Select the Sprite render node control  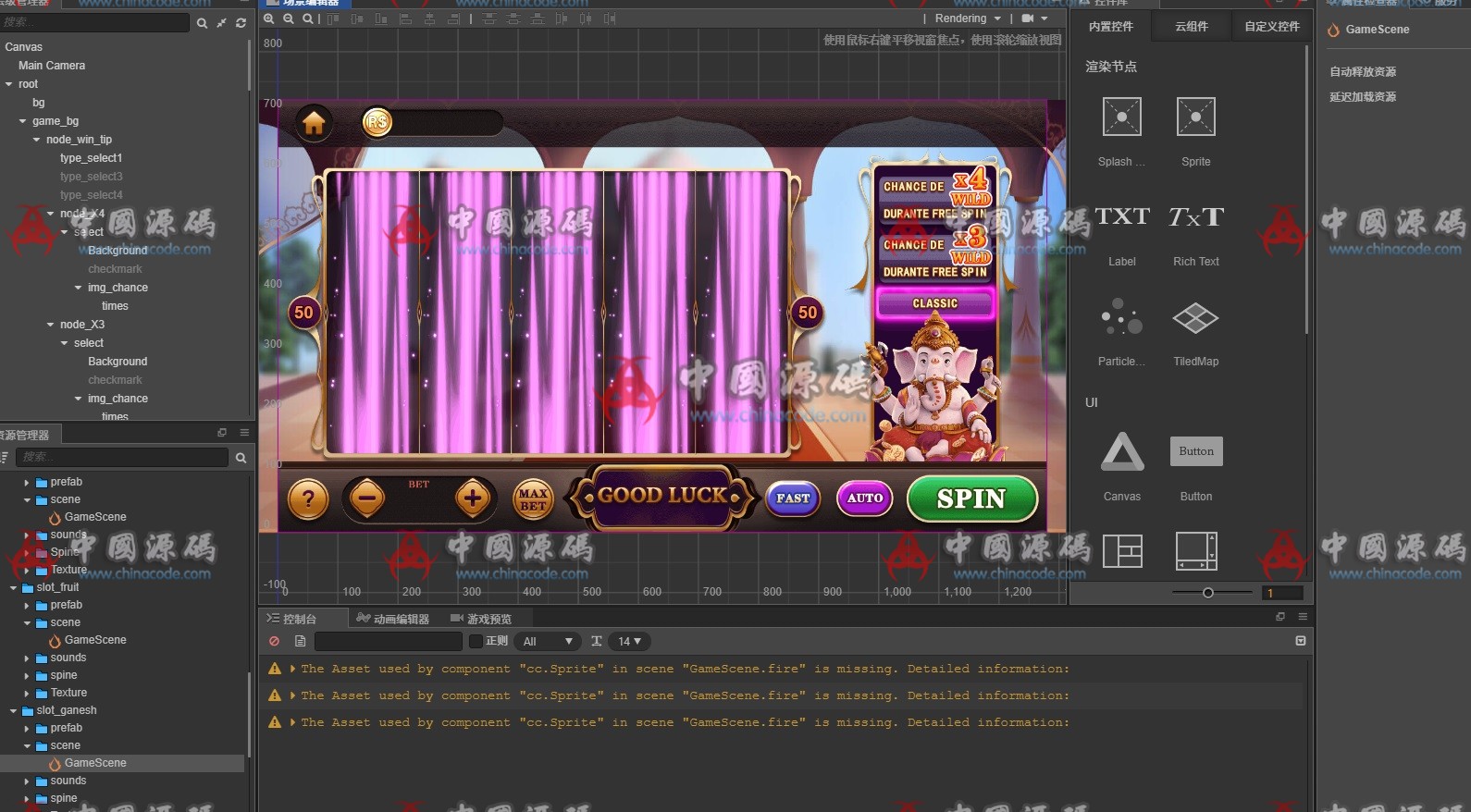(1195, 117)
